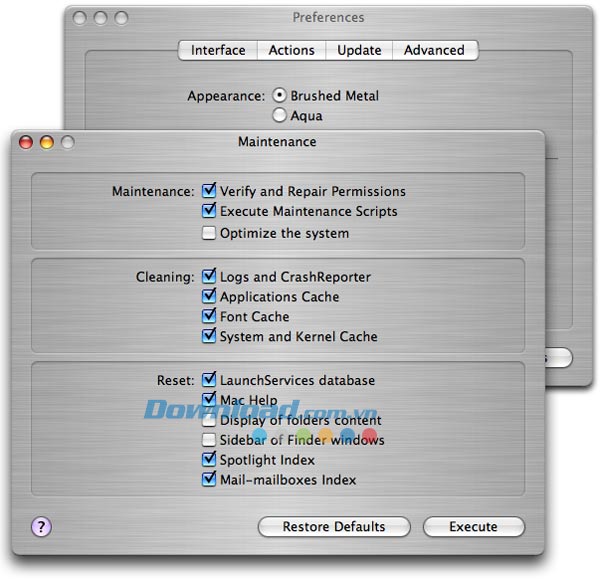Switch to the Actions preferences tab
The height and width of the screenshot is (580, 600).
[291, 50]
